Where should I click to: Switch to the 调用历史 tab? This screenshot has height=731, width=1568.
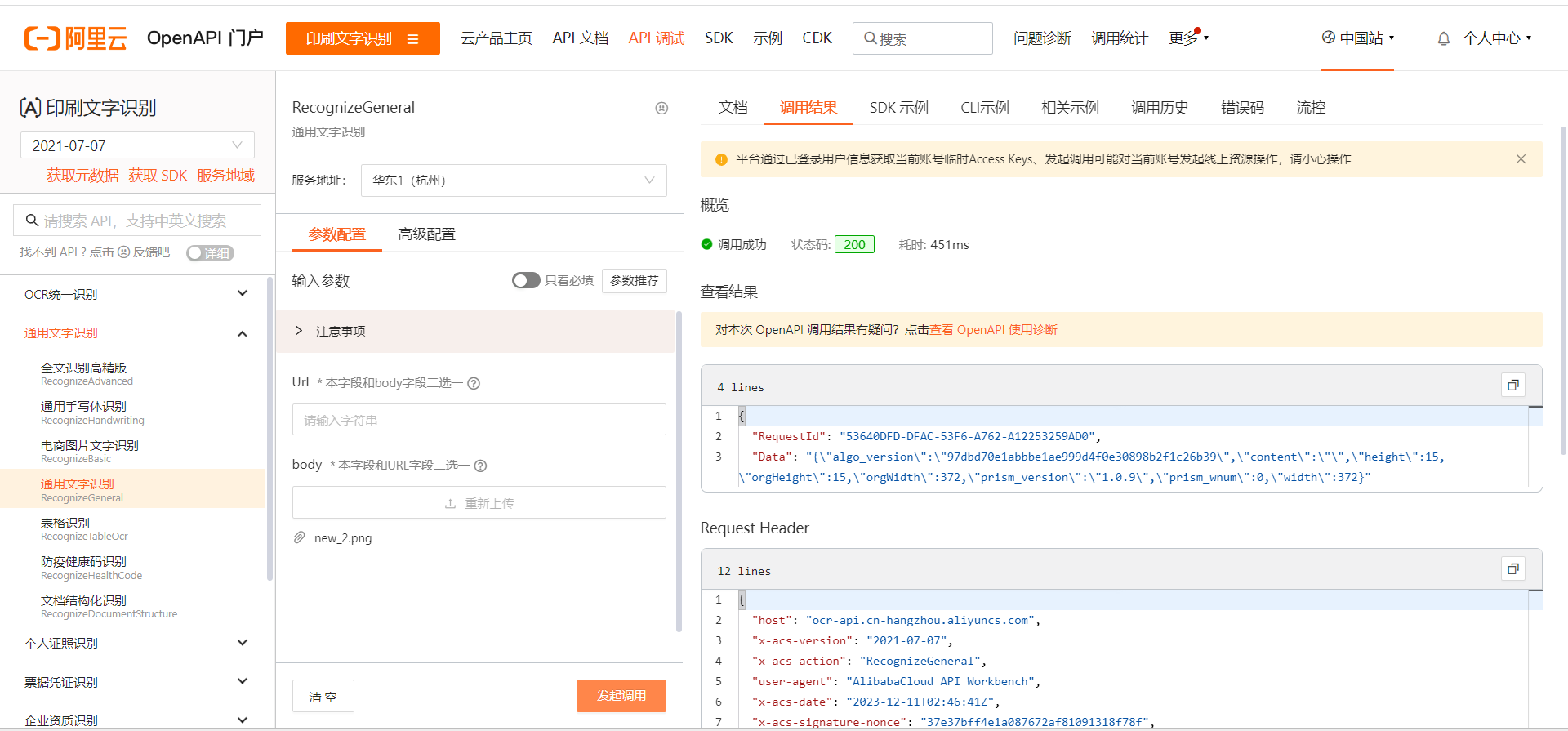tap(1160, 108)
